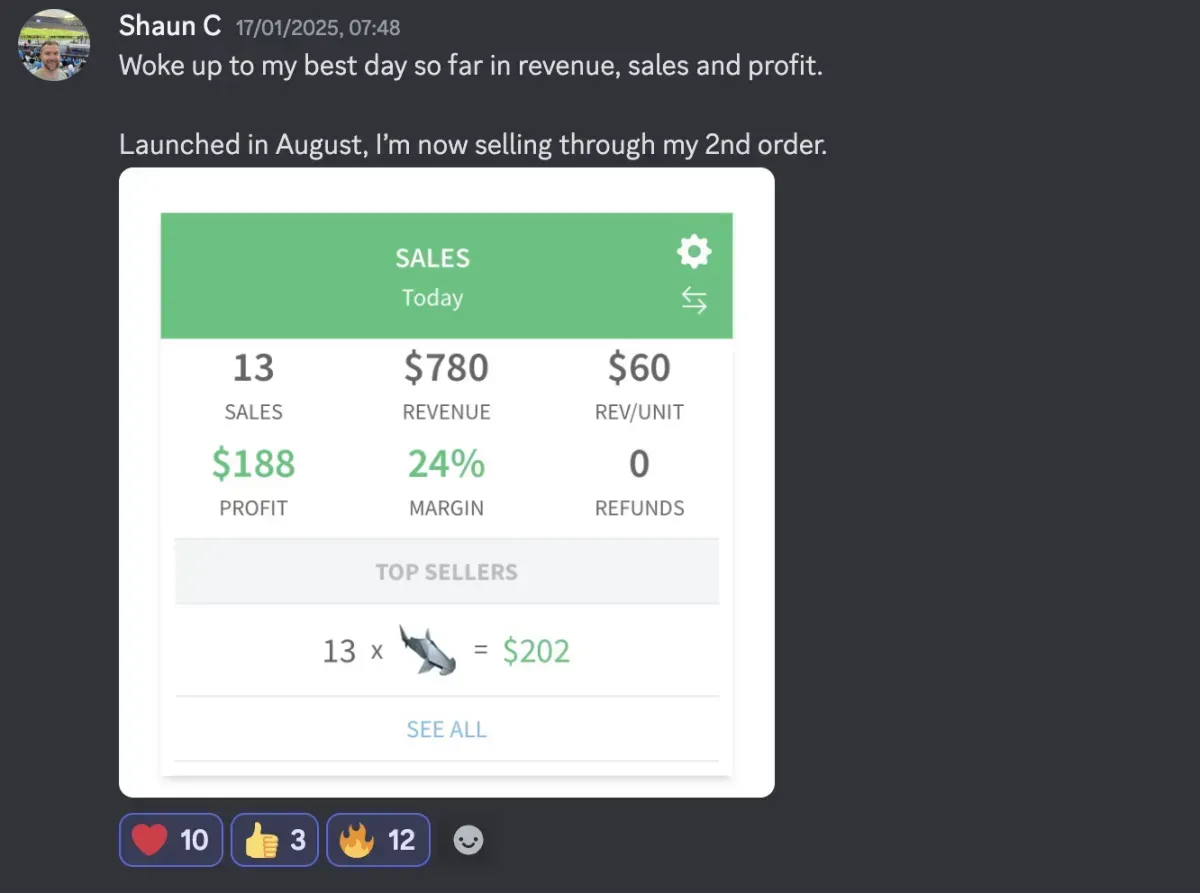
Task: Click the $780 revenue figure
Action: pos(446,368)
